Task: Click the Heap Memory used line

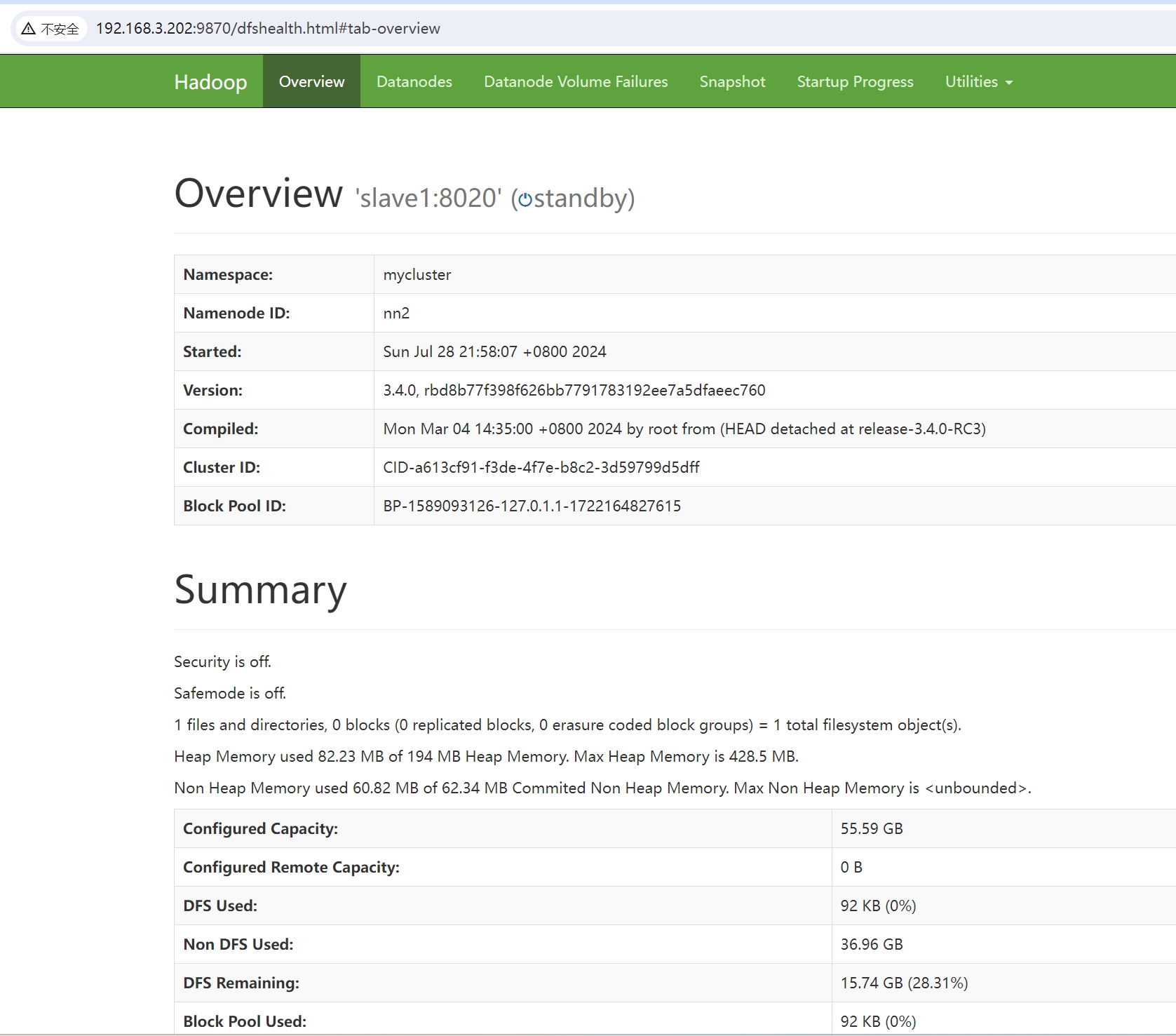Action: pos(486,756)
